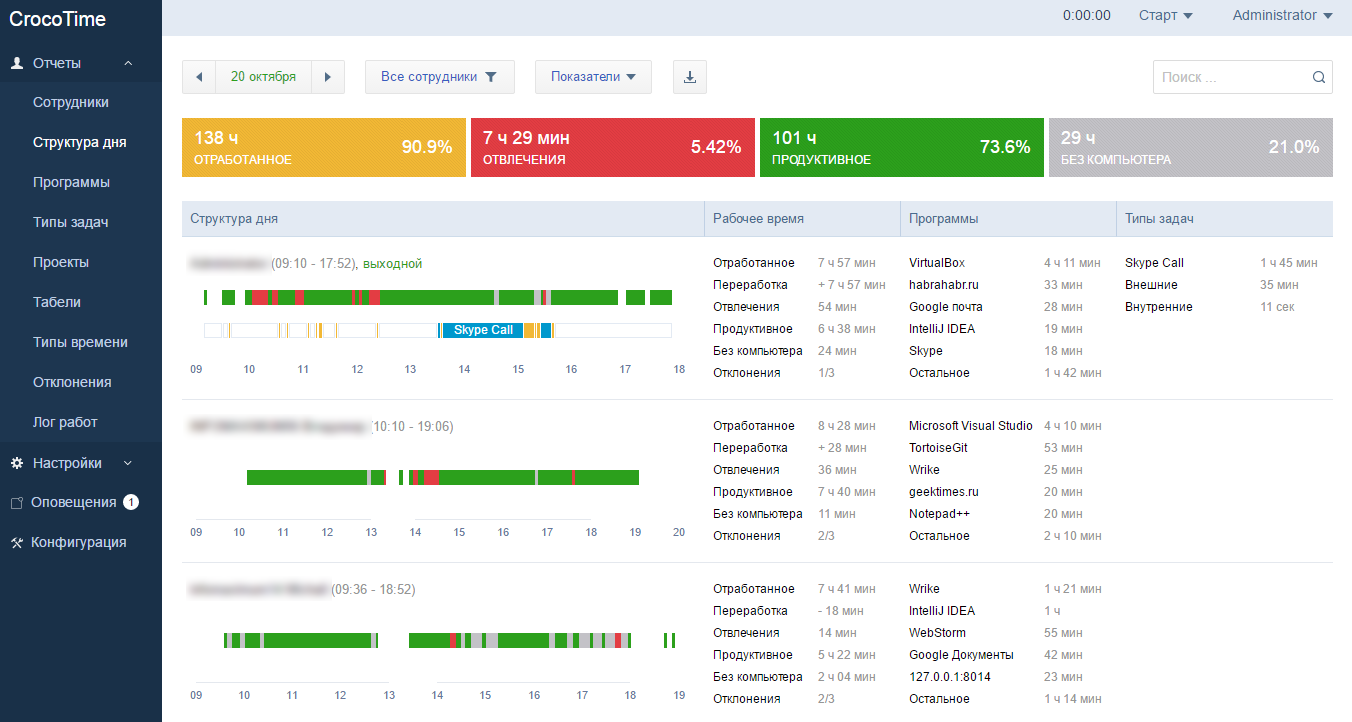Click the download export icon
Screen dimensions: 1352x722
coord(690,77)
